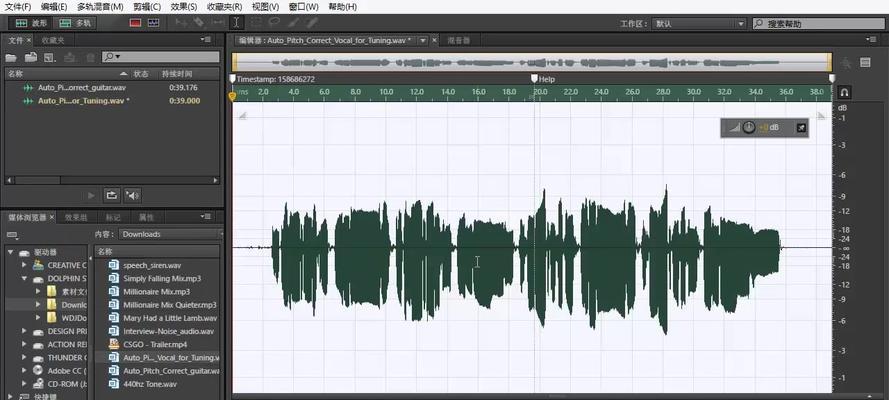This screenshot has width=889, height=400.
Task: Open the 帮助(H) menu
Action: pyautogui.click(x=342, y=7)
